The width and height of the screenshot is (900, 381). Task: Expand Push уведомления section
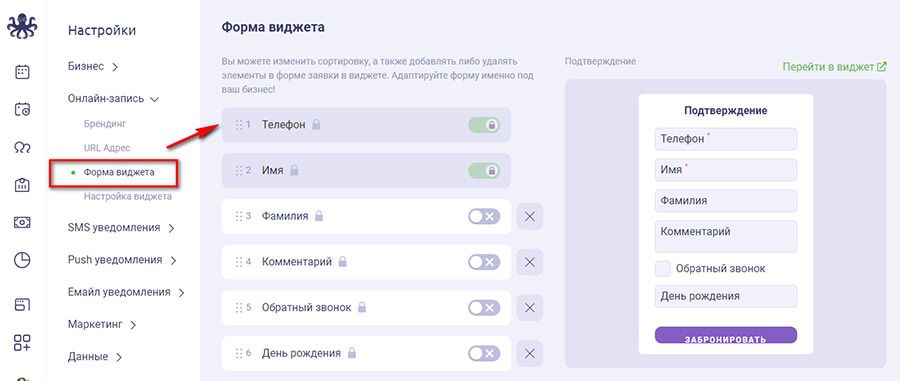[122, 260]
